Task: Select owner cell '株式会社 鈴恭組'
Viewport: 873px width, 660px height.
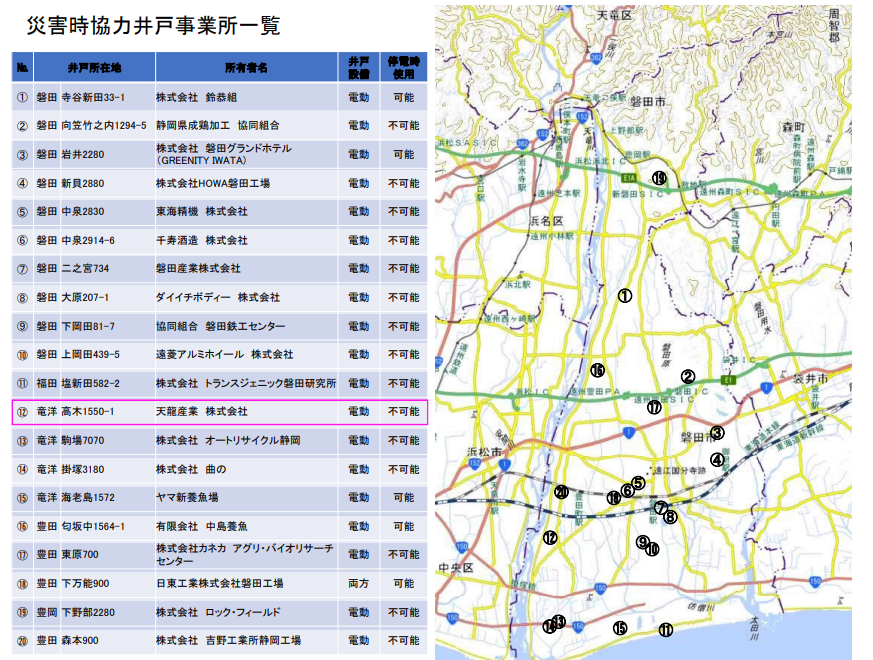Action: point(197,97)
